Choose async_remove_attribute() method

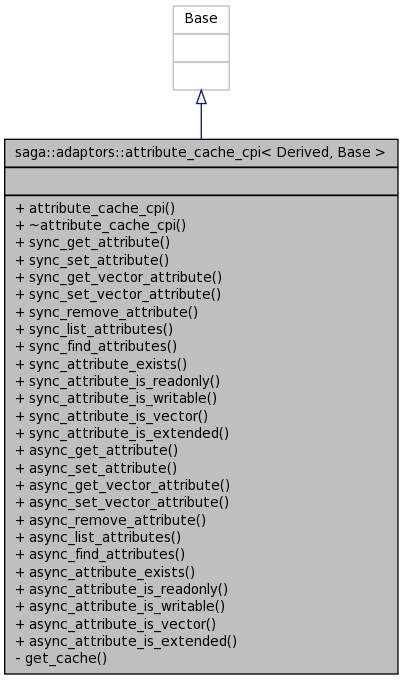pyautogui.click(x=111, y=520)
